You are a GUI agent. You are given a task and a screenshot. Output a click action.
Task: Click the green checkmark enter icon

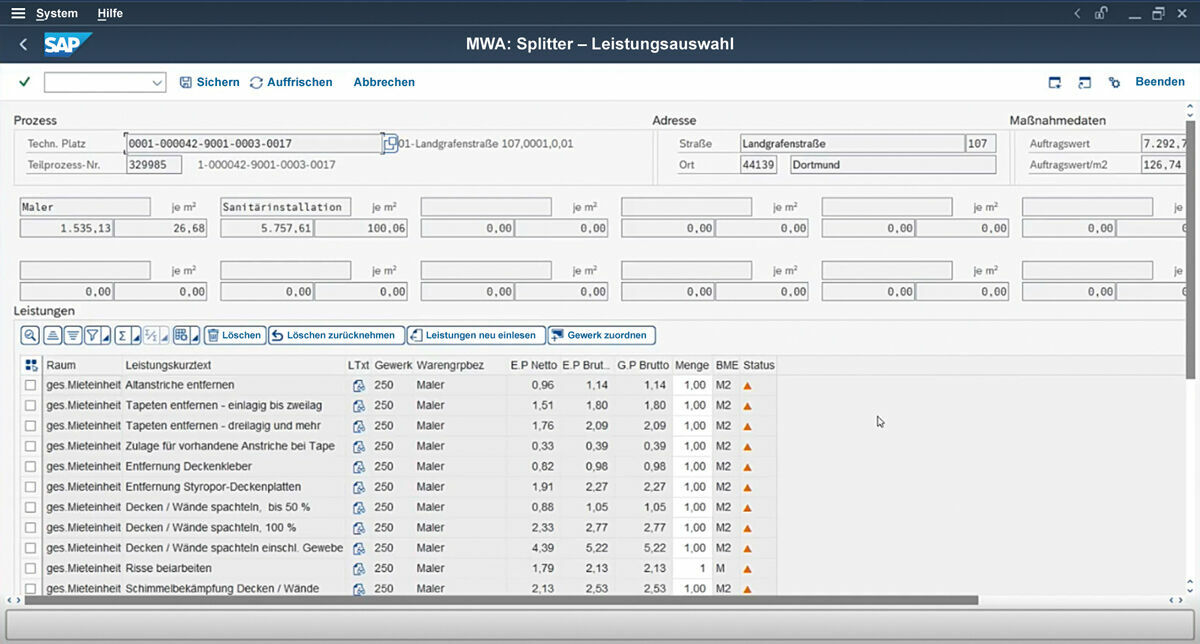(24, 82)
